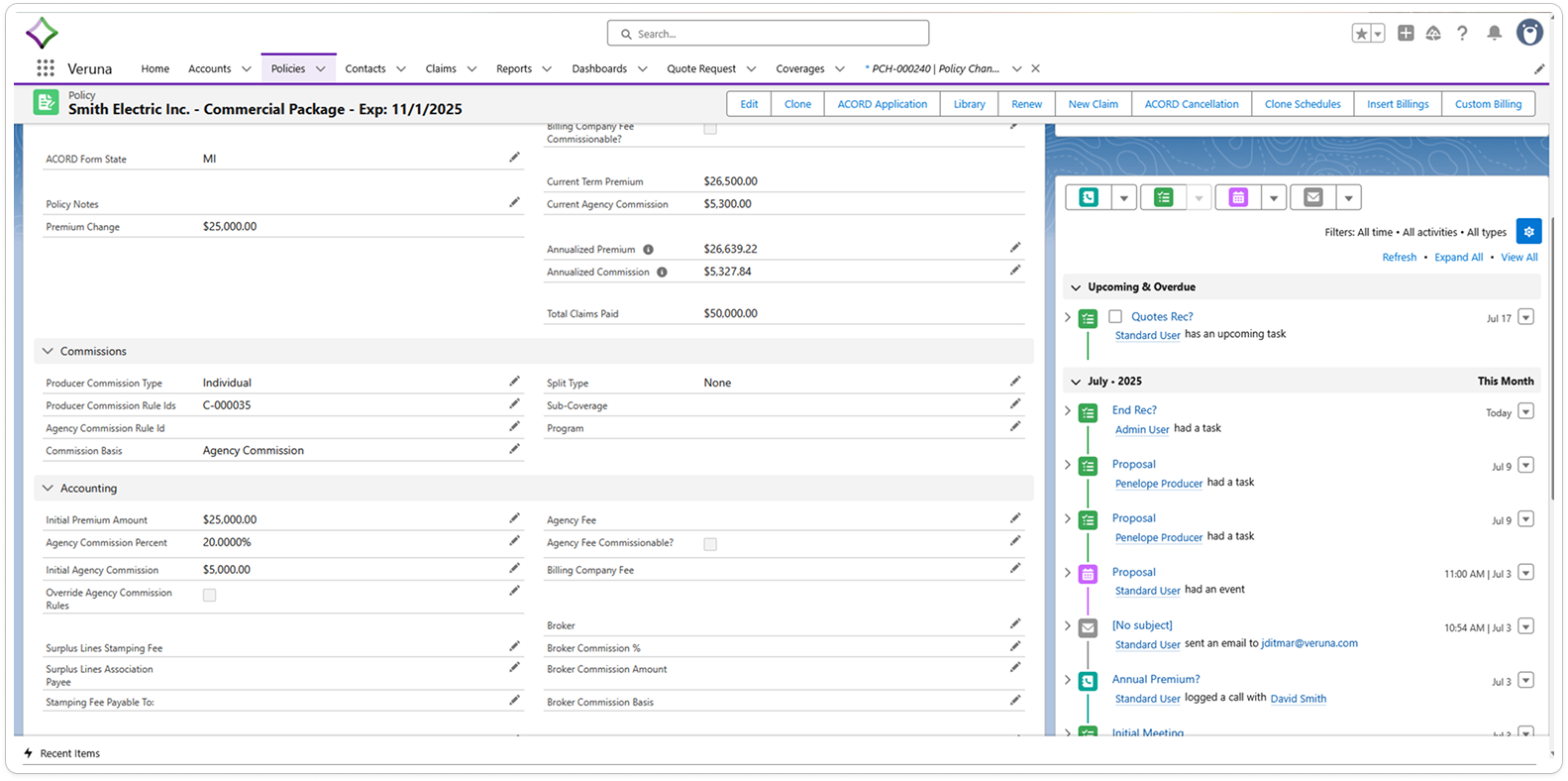Screen dimensions: 1568x781
Task: Click the New Event calendar icon
Action: [1238, 197]
